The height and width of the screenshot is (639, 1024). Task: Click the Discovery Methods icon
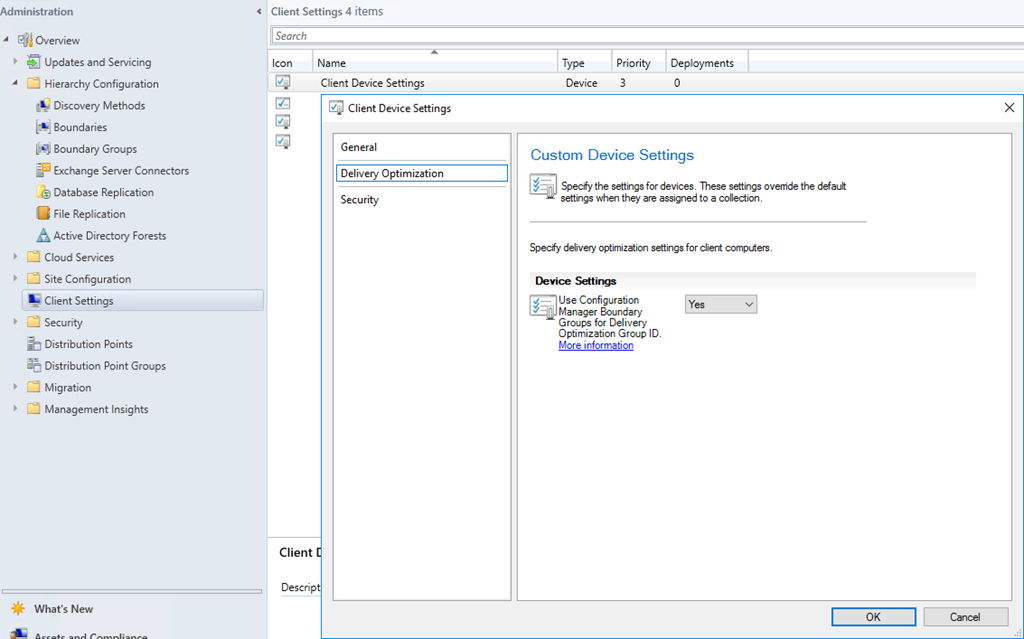pyautogui.click(x=43, y=106)
